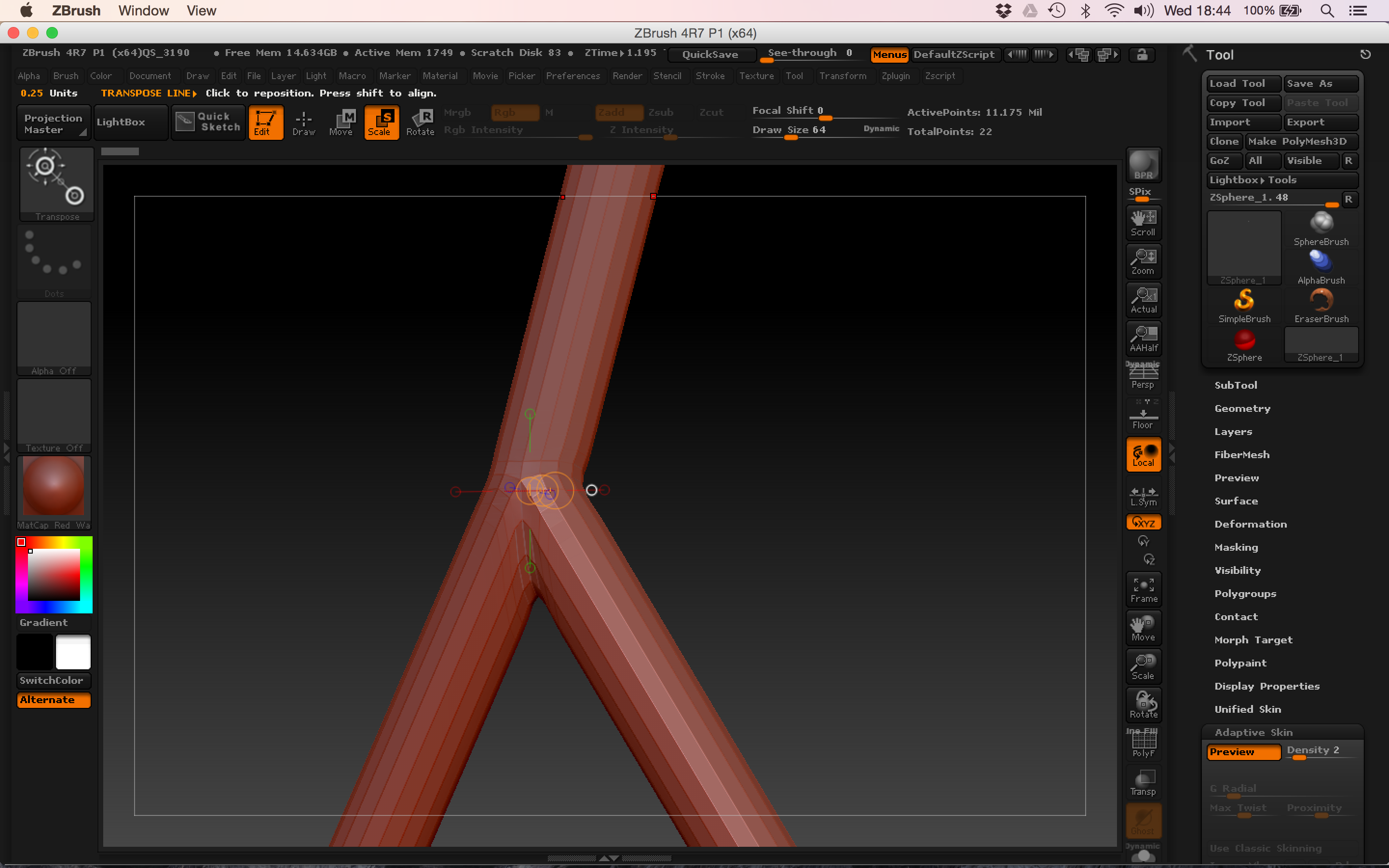Viewport: 1389px width, 868px height.
Task: Toggle Persp perspective view
Action: [1143, 377]
